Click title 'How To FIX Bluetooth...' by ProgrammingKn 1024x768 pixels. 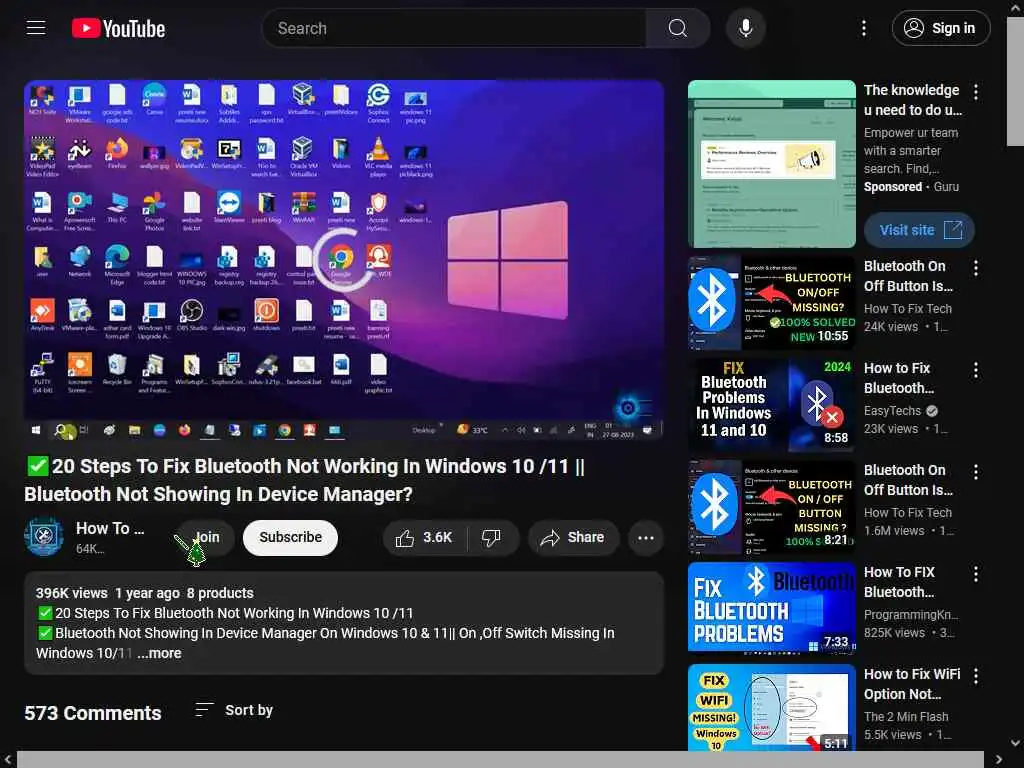tap(899, 582)
